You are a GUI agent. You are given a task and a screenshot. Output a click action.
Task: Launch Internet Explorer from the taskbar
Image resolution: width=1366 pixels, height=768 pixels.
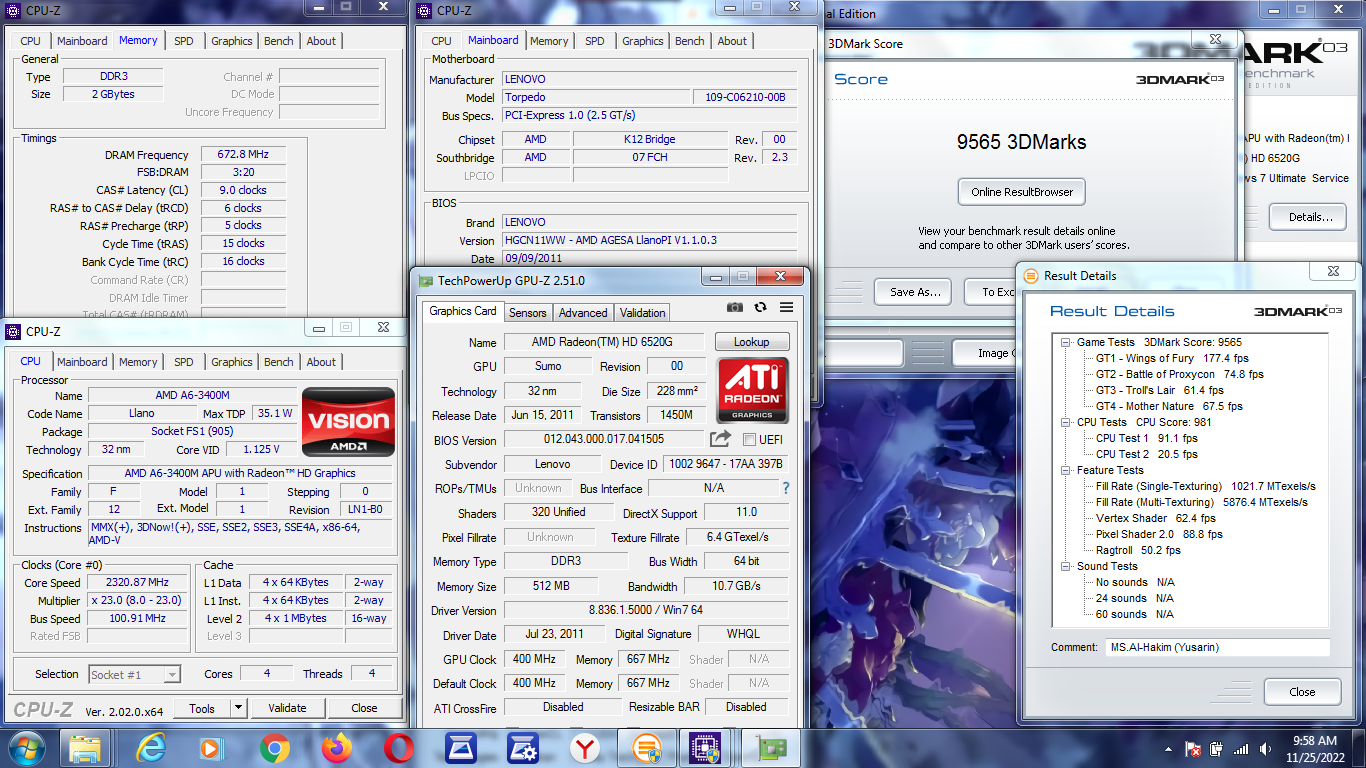coord(152,748)
